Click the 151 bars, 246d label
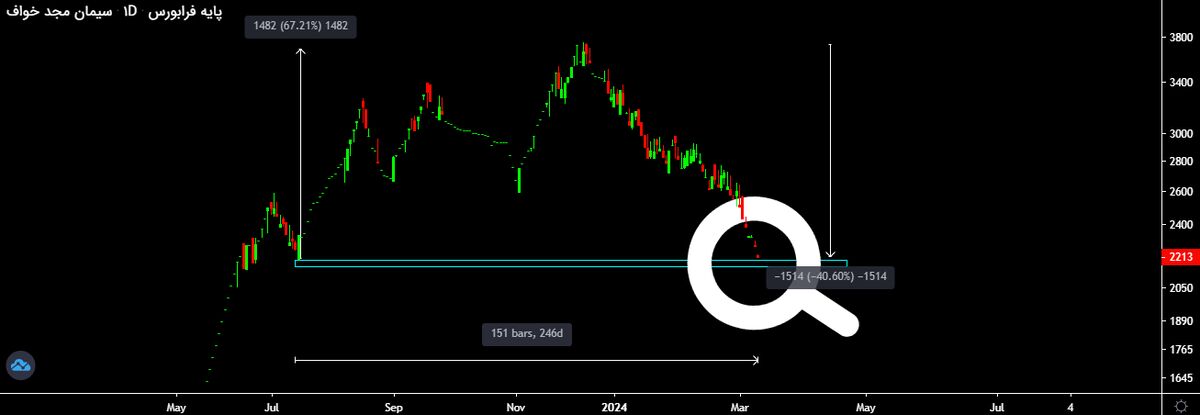The height and width of the screenshot is (415, 1200). [x=526, y=334]
